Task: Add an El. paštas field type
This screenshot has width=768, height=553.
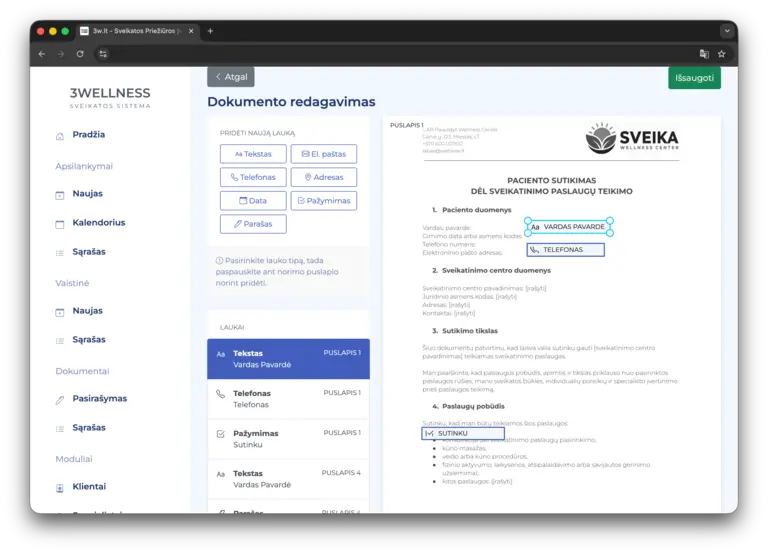Action: point(324,154)
